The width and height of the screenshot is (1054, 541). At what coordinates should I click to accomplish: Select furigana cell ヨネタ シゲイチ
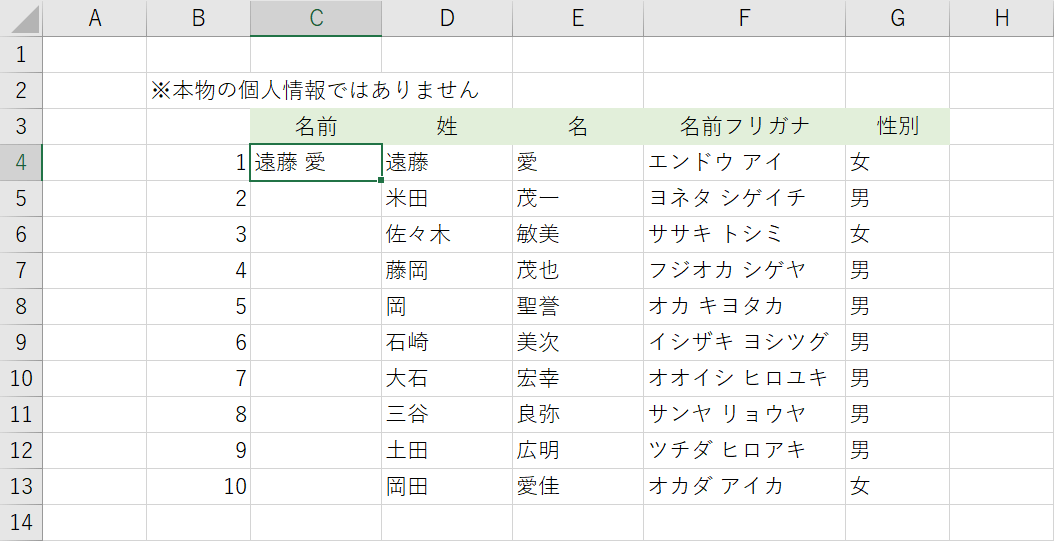pos(745,198)
